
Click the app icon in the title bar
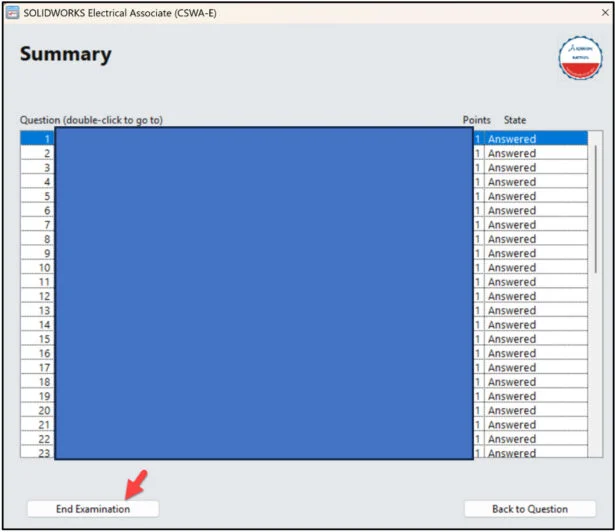click(13, 12)
